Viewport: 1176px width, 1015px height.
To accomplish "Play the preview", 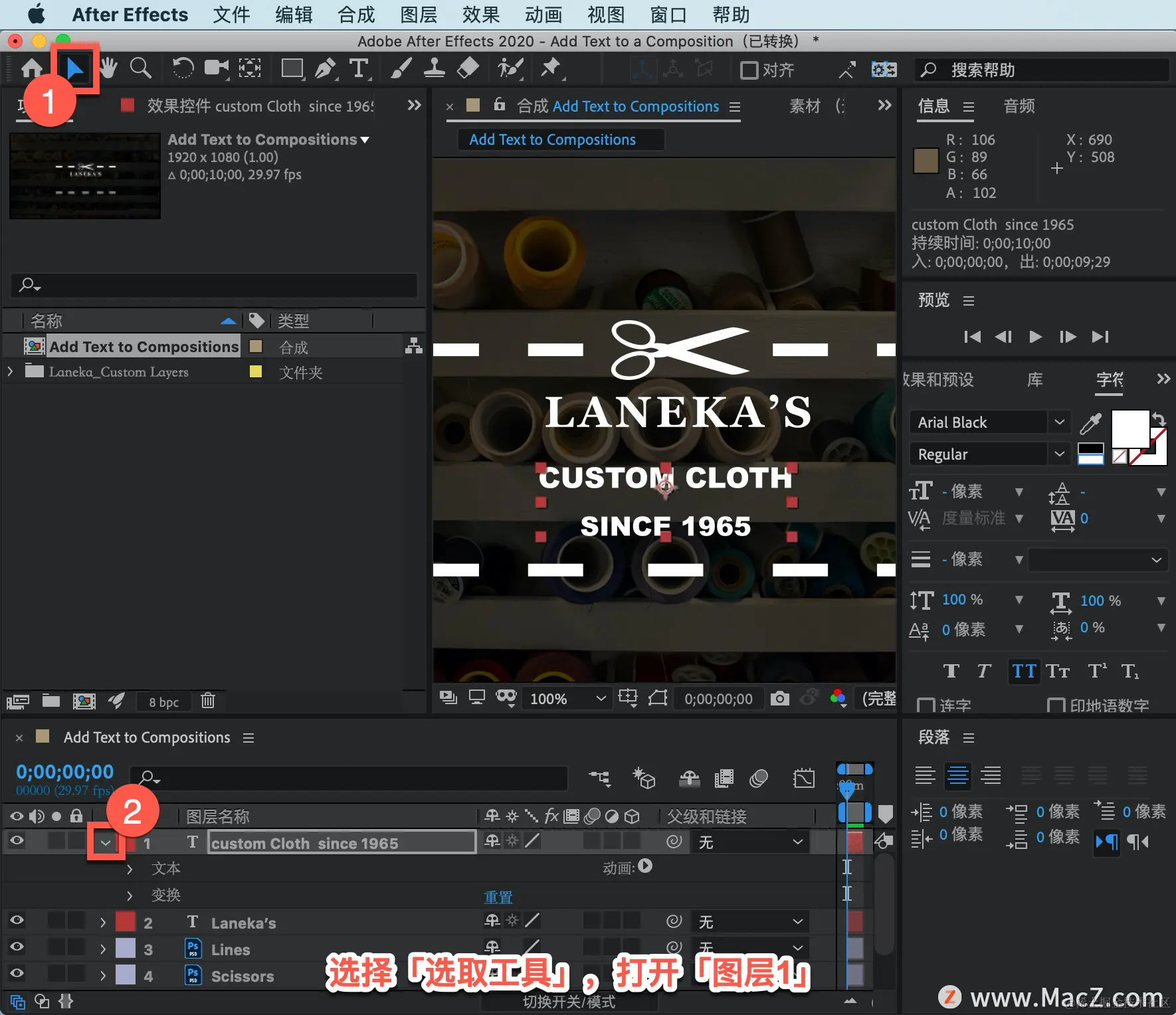I will click(x=1035, y=337).
